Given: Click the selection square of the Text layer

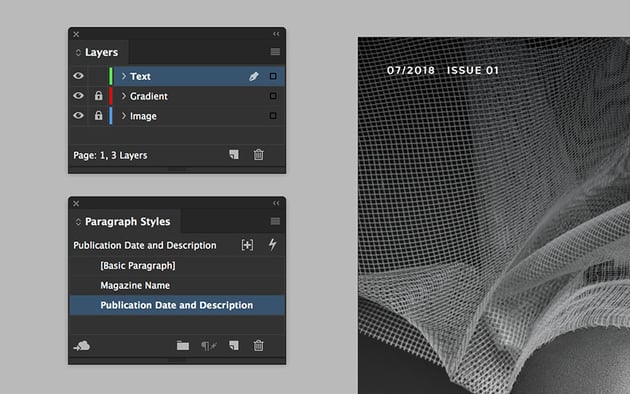Looking at the screenshot, I should (x=273, y=76).
